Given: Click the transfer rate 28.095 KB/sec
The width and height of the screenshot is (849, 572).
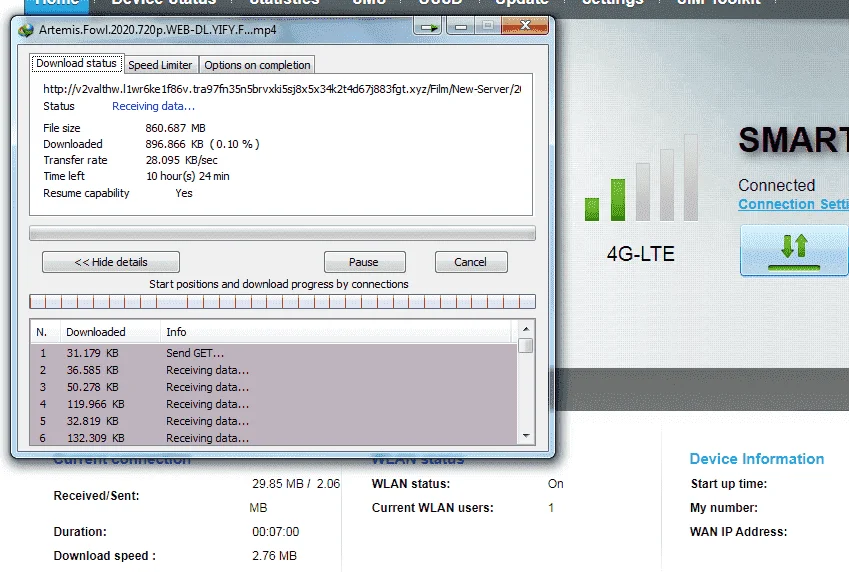Looking at the screenshot, I should (181, 160).
